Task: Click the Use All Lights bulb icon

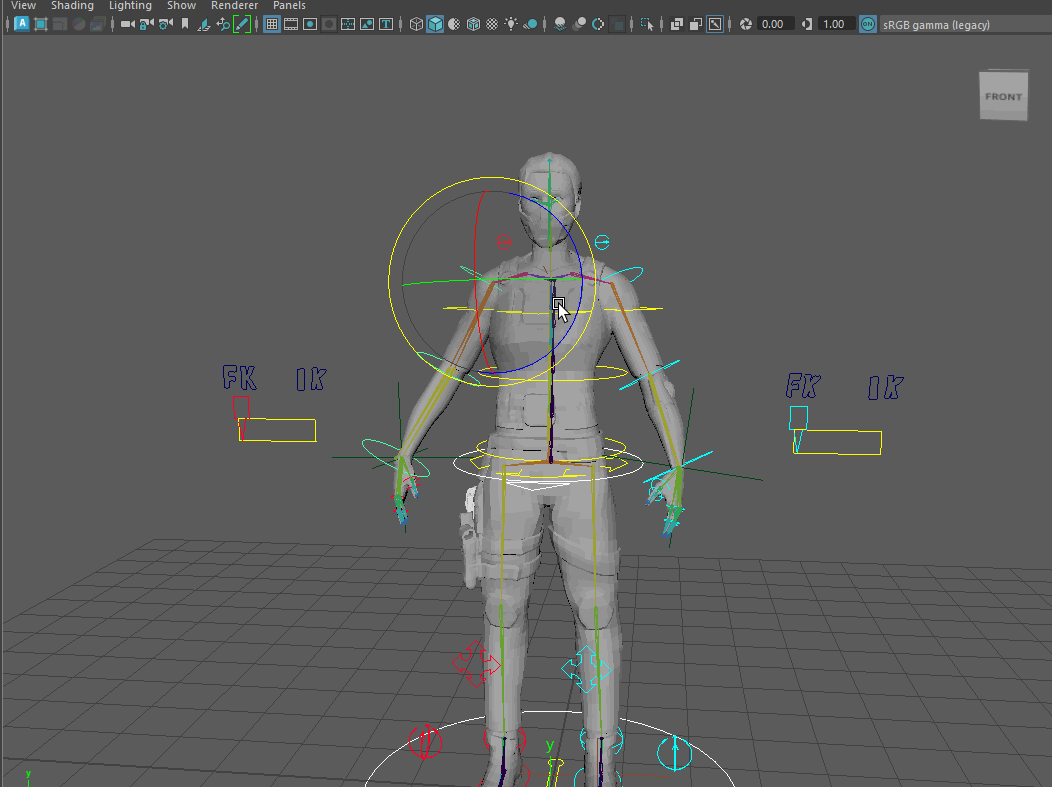Action: tap(512, 24)
